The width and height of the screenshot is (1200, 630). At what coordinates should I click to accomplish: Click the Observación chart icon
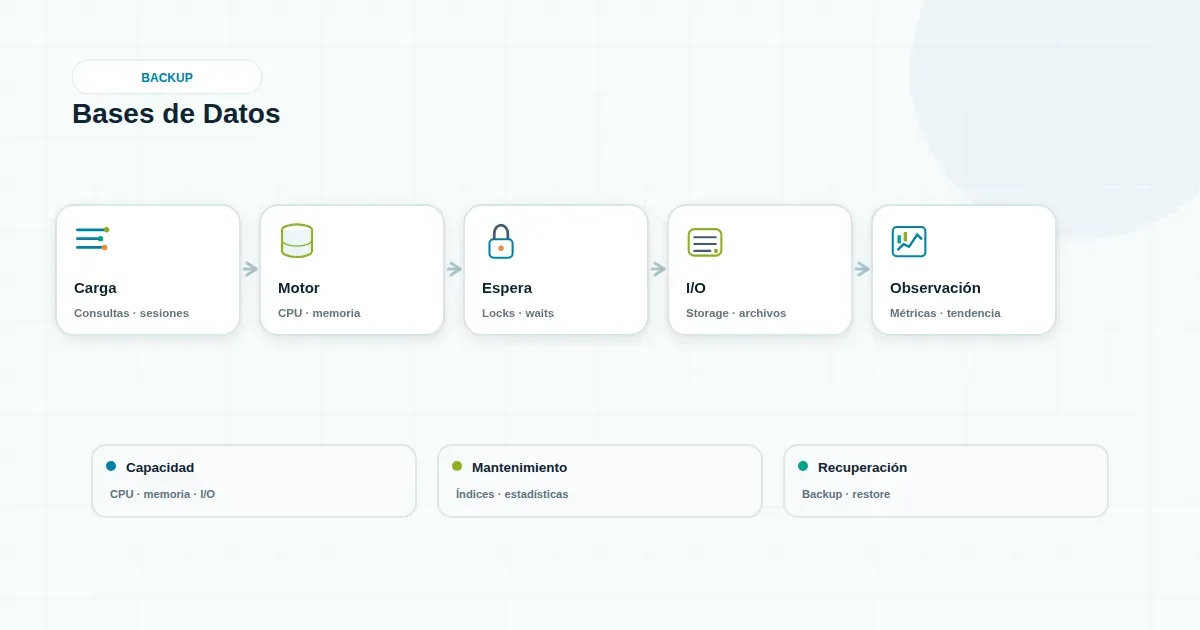pyautogui.click(x=908, y=240)
